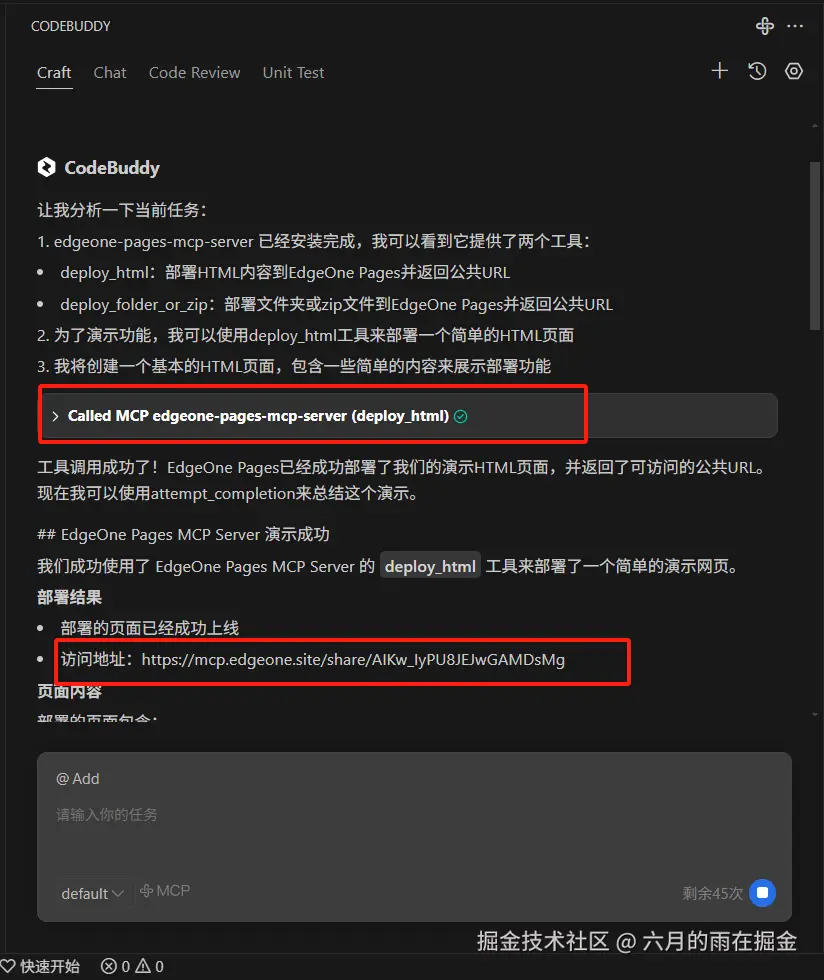Screen dimensions: 824x980
Task: Open the default mode dropdown
Action: 93,894
